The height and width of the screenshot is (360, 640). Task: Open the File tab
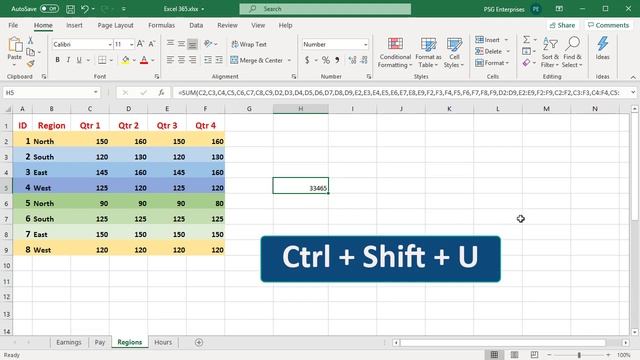[13, 25]
